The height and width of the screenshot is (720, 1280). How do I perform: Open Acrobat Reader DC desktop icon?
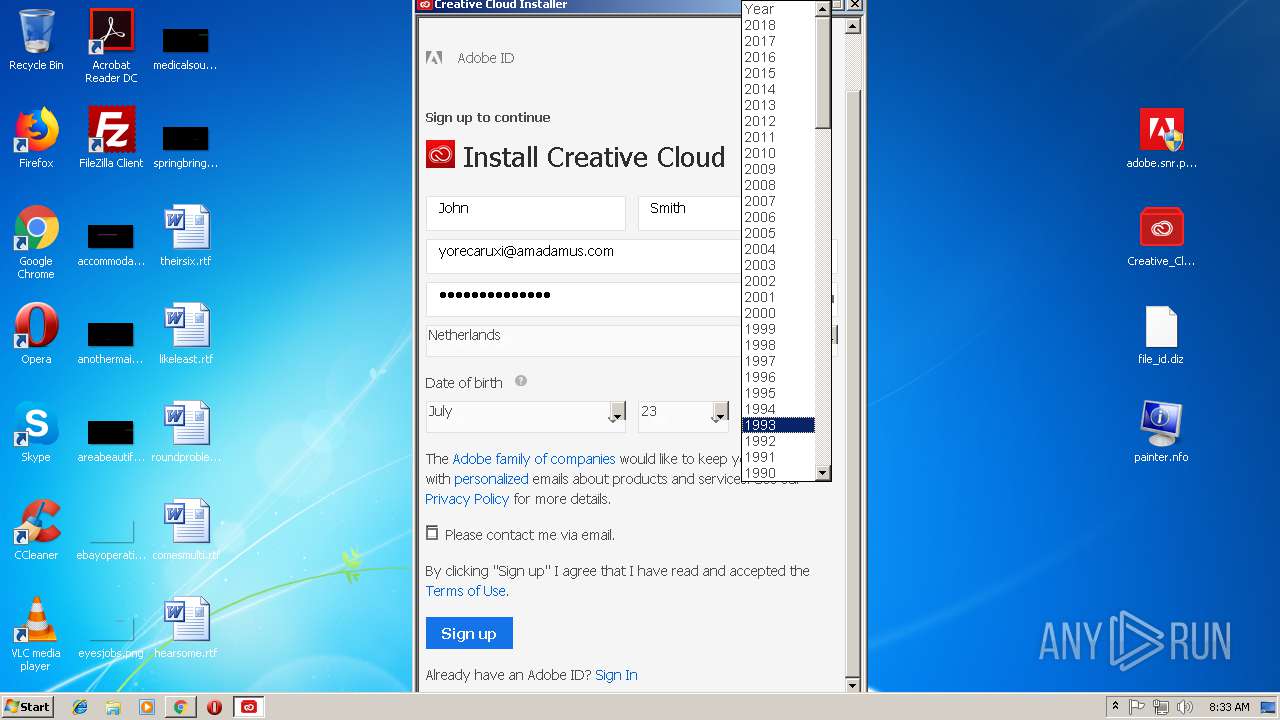click(111, 46)
